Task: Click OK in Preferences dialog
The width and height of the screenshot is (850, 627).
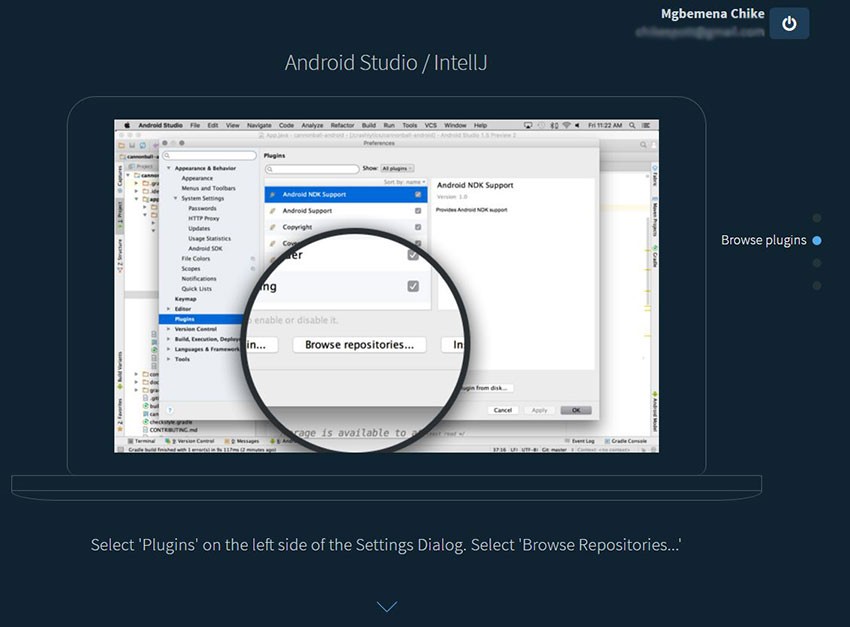Action: (576, 410)
